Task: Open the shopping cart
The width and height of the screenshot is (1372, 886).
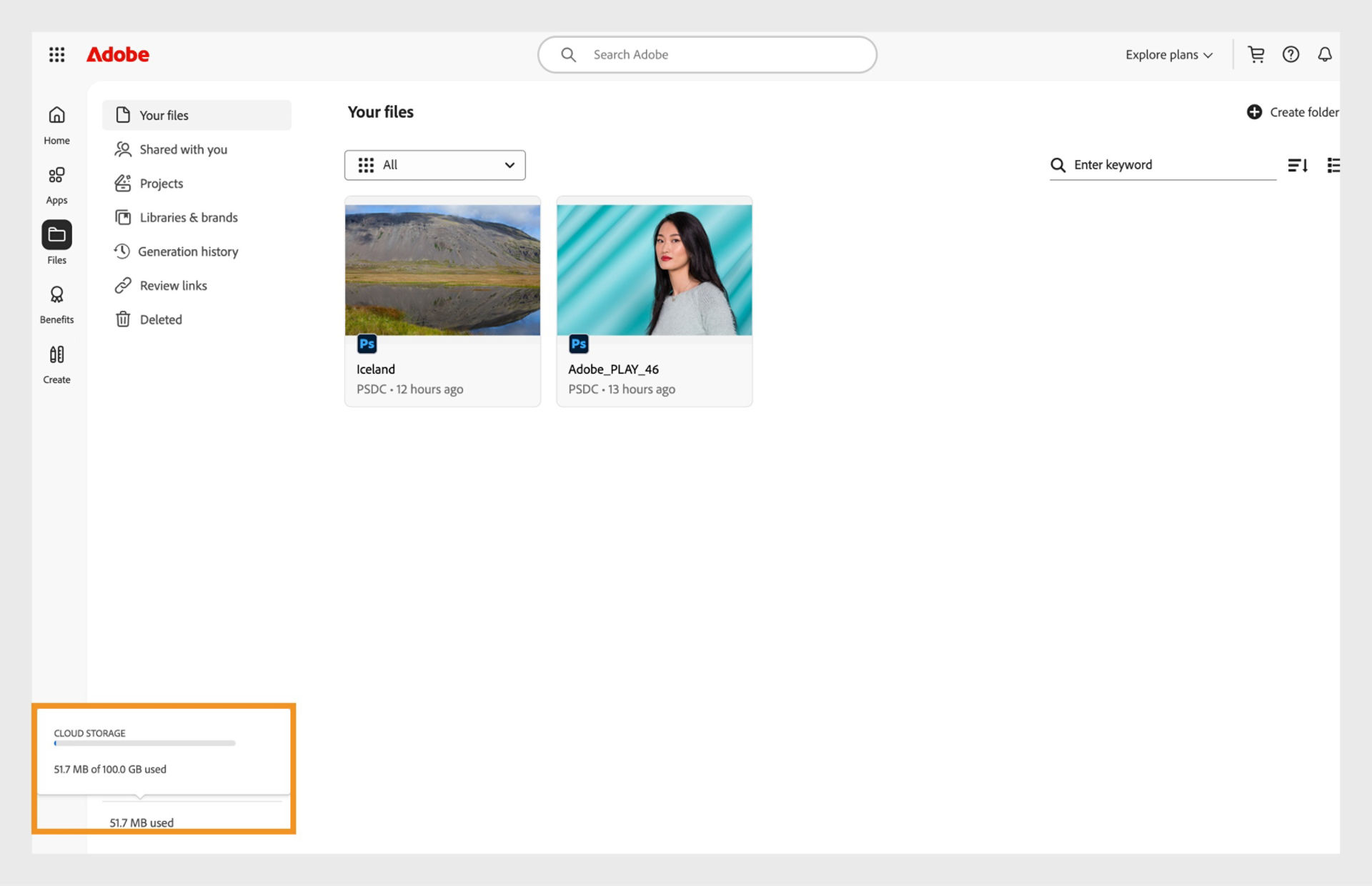Action: click(1257, 54)
